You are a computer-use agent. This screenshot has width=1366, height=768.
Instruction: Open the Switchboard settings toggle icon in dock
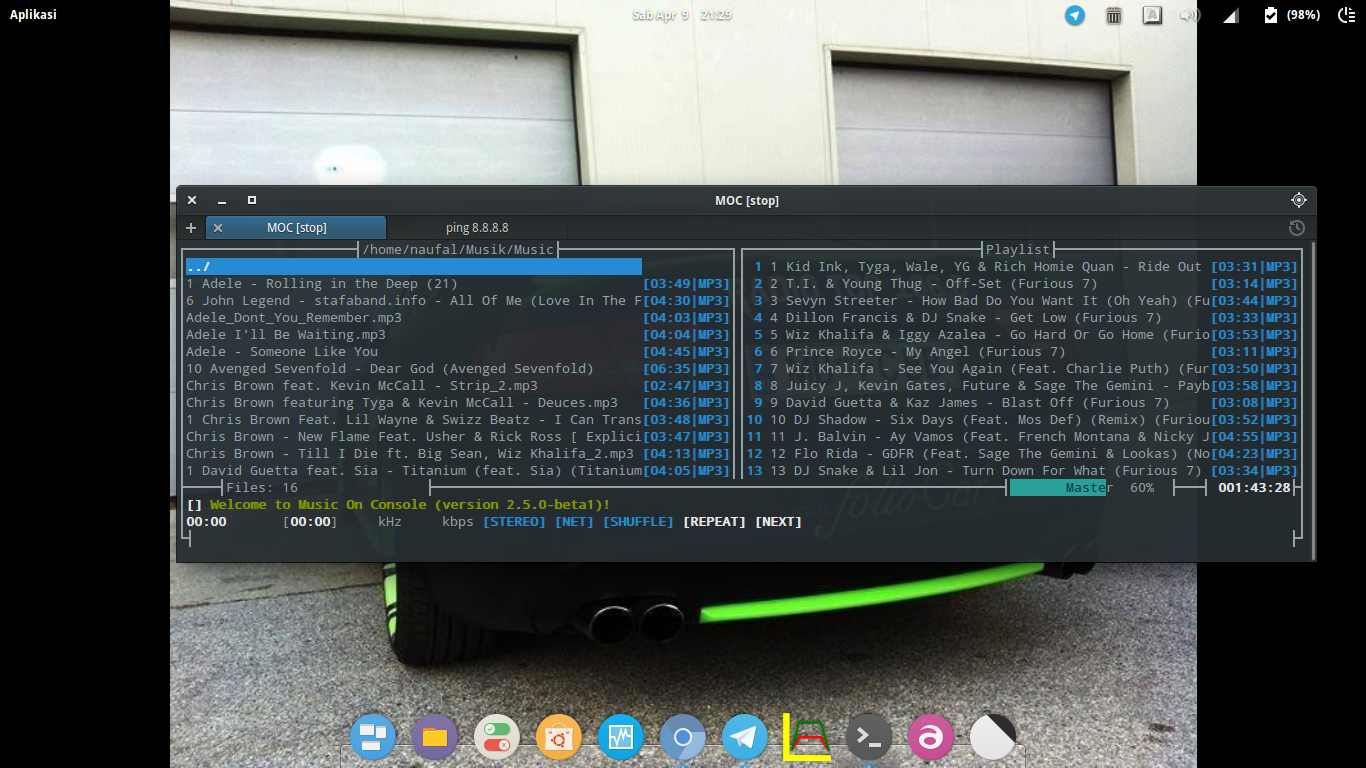pos(497,738)
